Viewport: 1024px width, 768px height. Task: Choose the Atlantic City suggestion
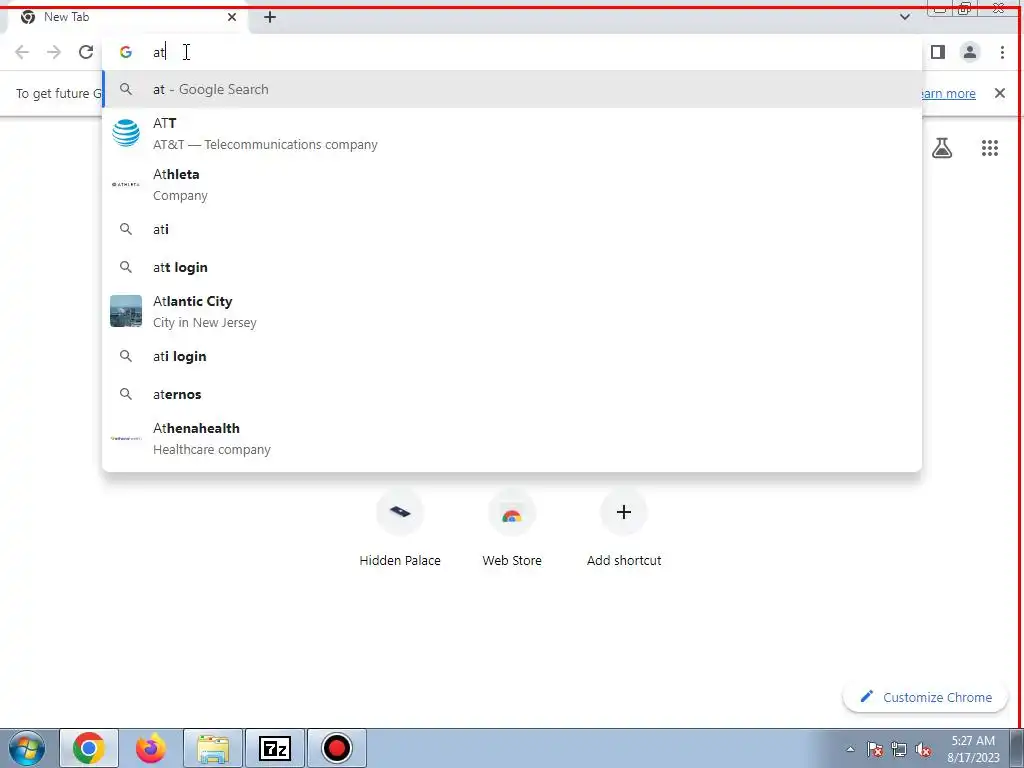512,312
